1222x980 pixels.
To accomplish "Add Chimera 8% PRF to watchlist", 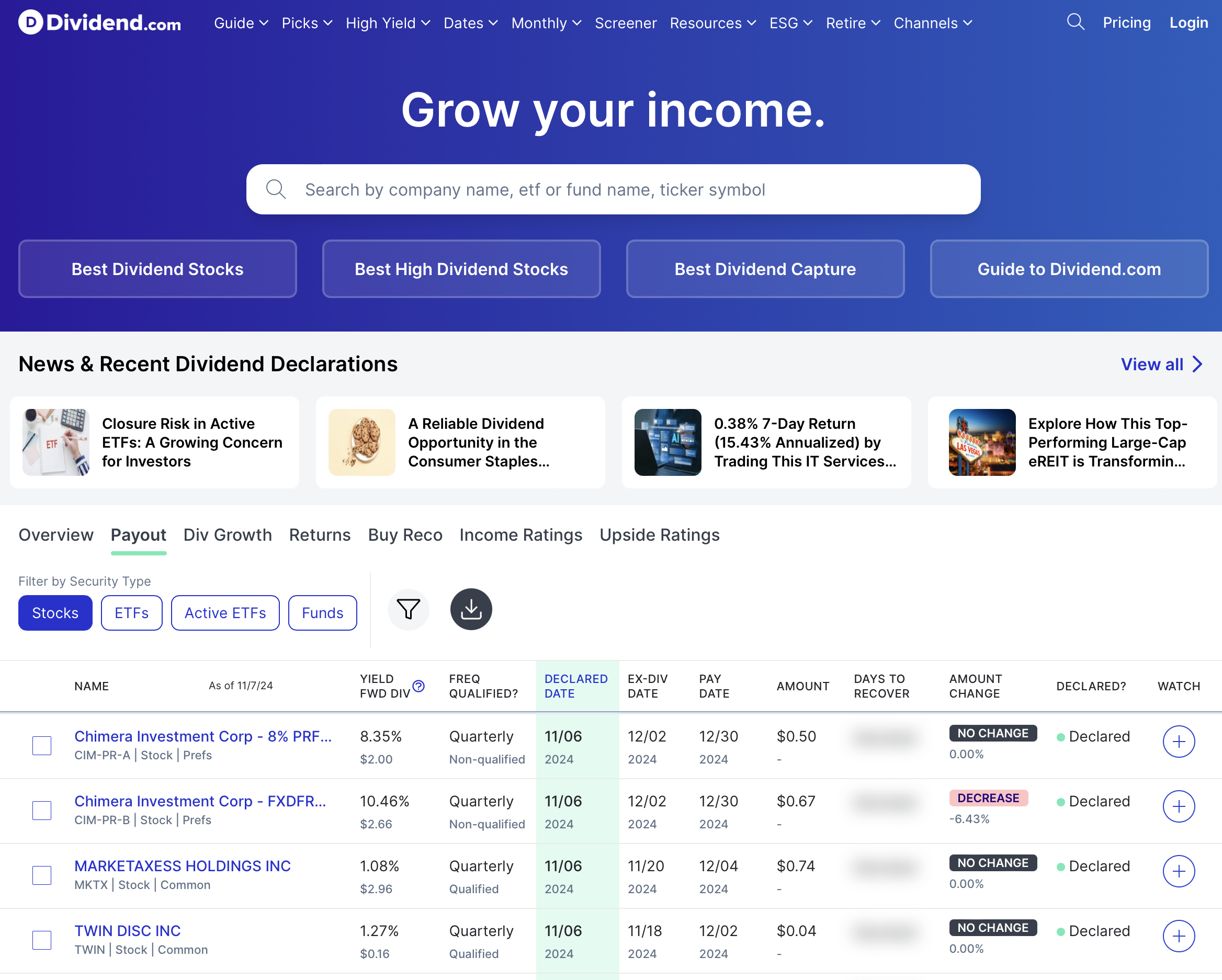I will point(1179,742).
